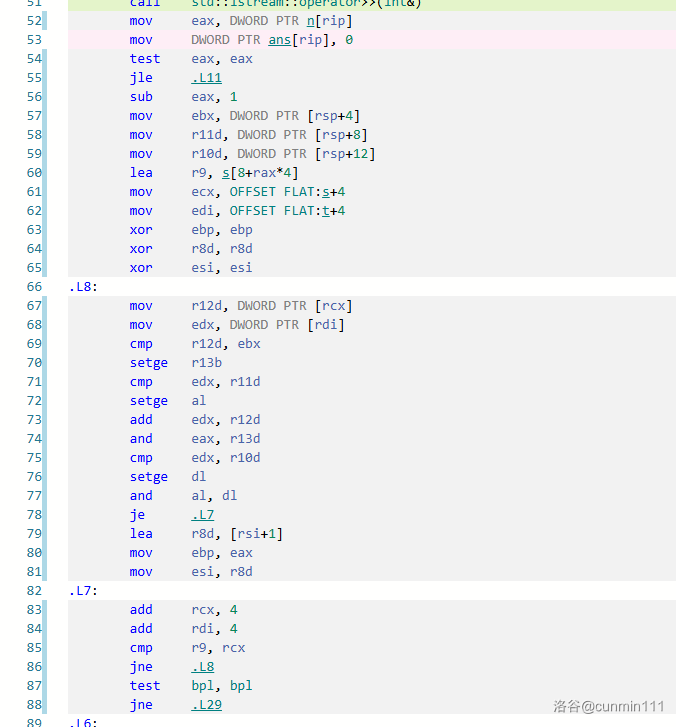Click the 'cmp r9, rcx' instruction
Image resolution: width=676 pixels, height=727 pixels.
click(187, 648)
